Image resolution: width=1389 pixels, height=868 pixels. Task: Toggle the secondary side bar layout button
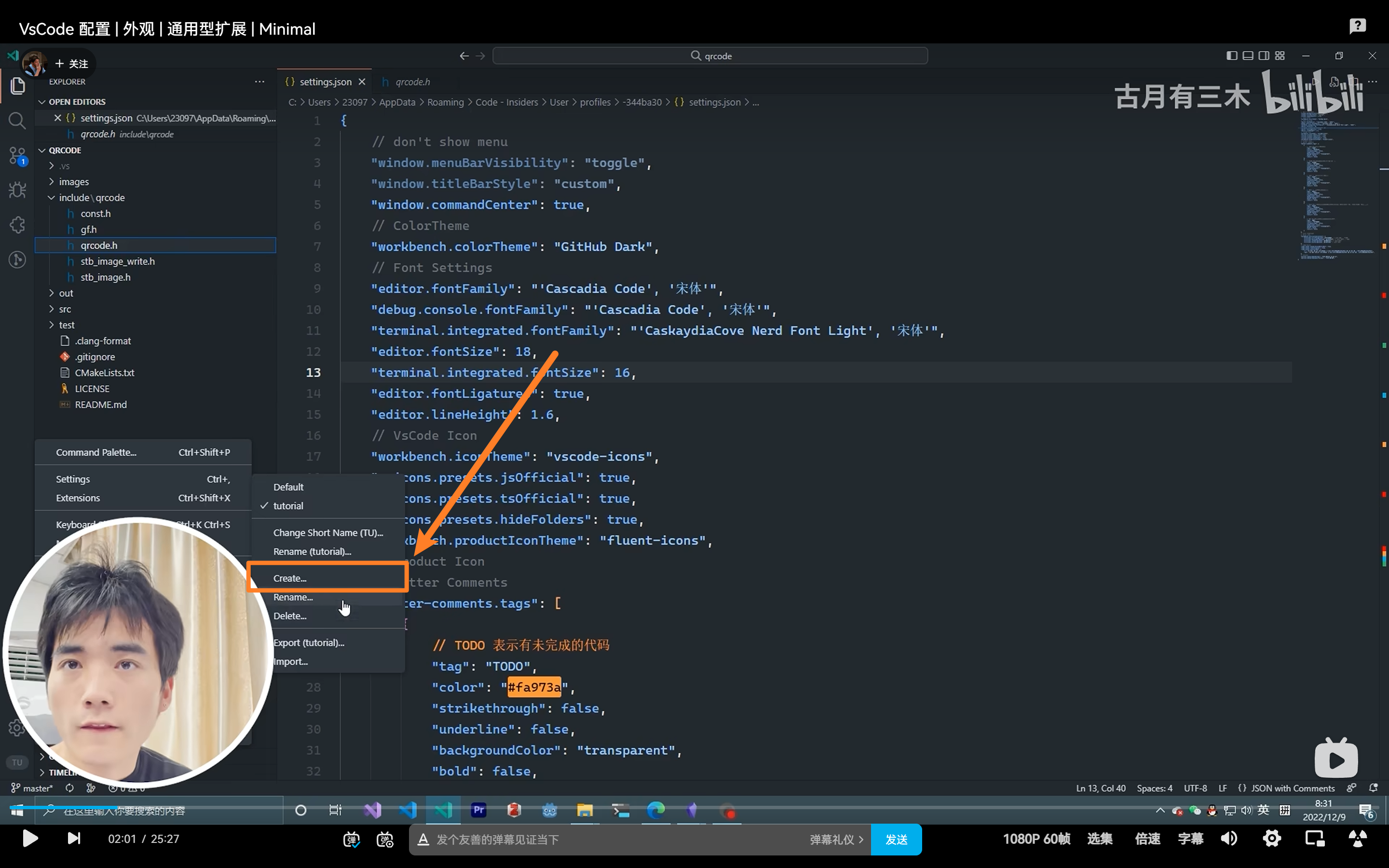point(1264,55)
